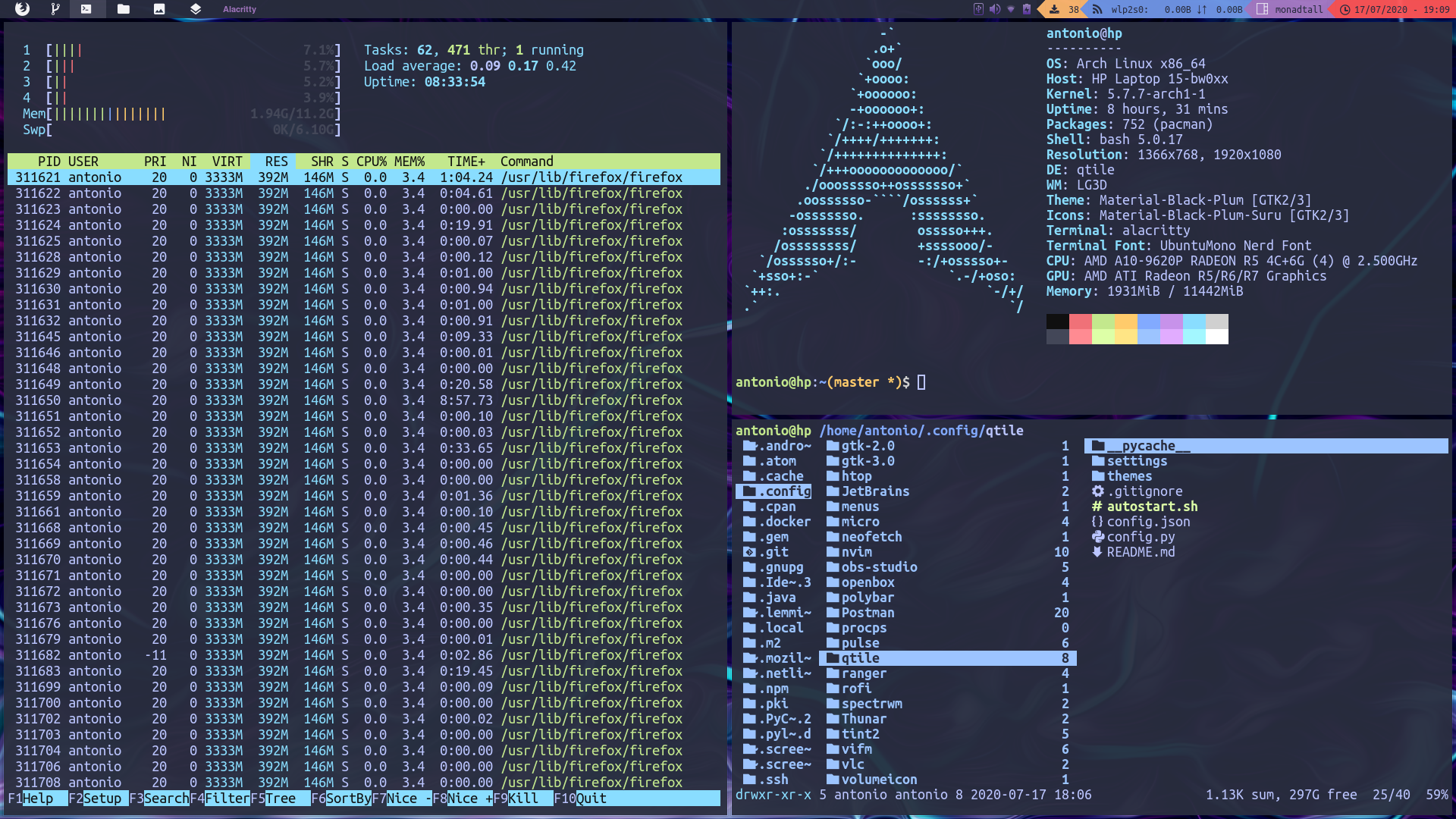Click the monadtall layout indicator
The width and height of the screenshot is (1456, 819).
point(1298,9)
